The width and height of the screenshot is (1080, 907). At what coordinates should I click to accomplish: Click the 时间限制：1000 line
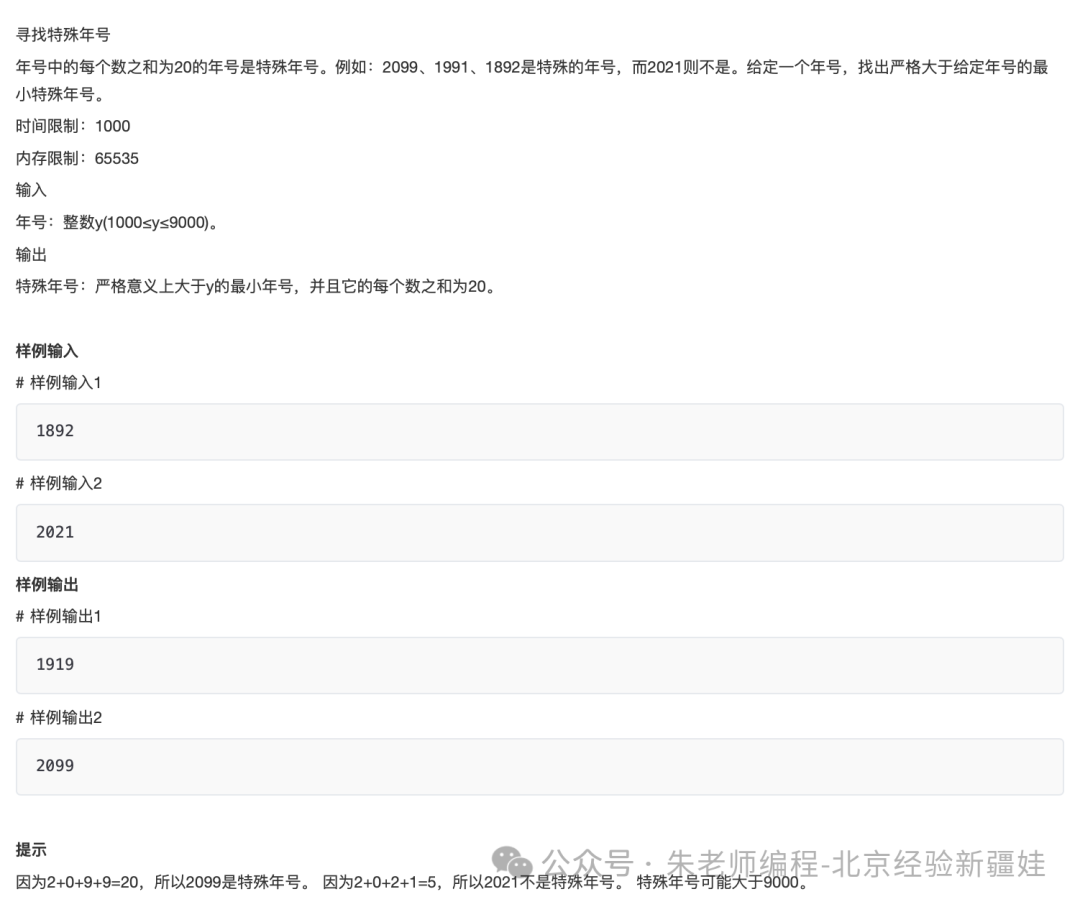click(73, 126)
